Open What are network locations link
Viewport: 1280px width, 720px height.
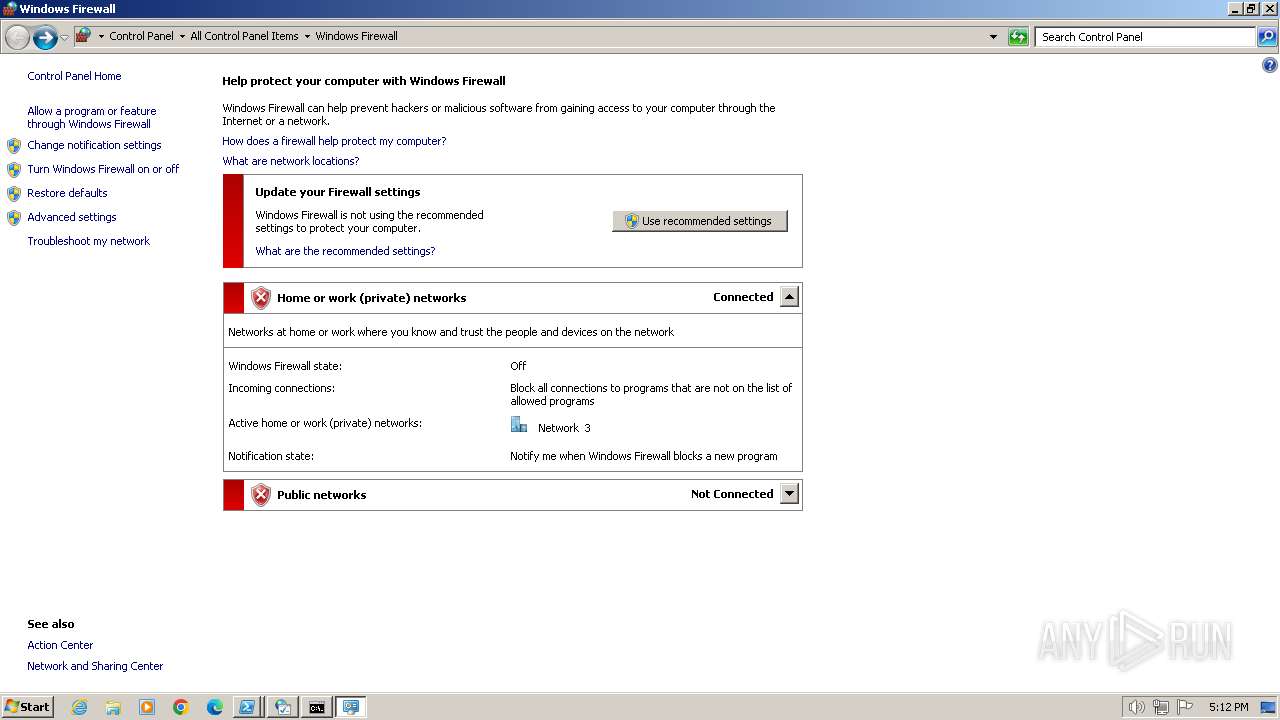290,161
